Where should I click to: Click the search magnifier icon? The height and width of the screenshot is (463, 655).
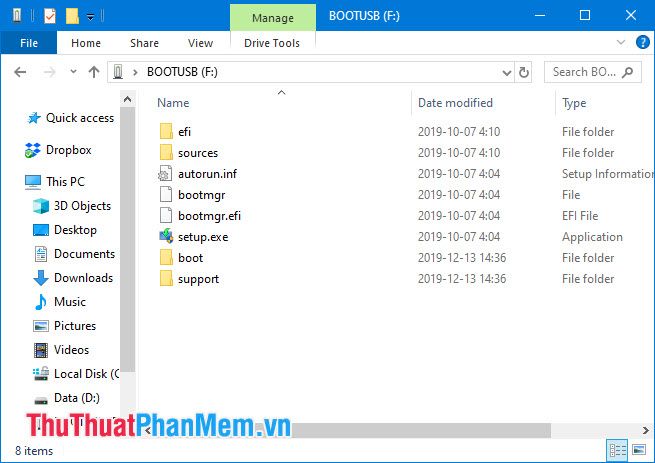click(627, 72)
